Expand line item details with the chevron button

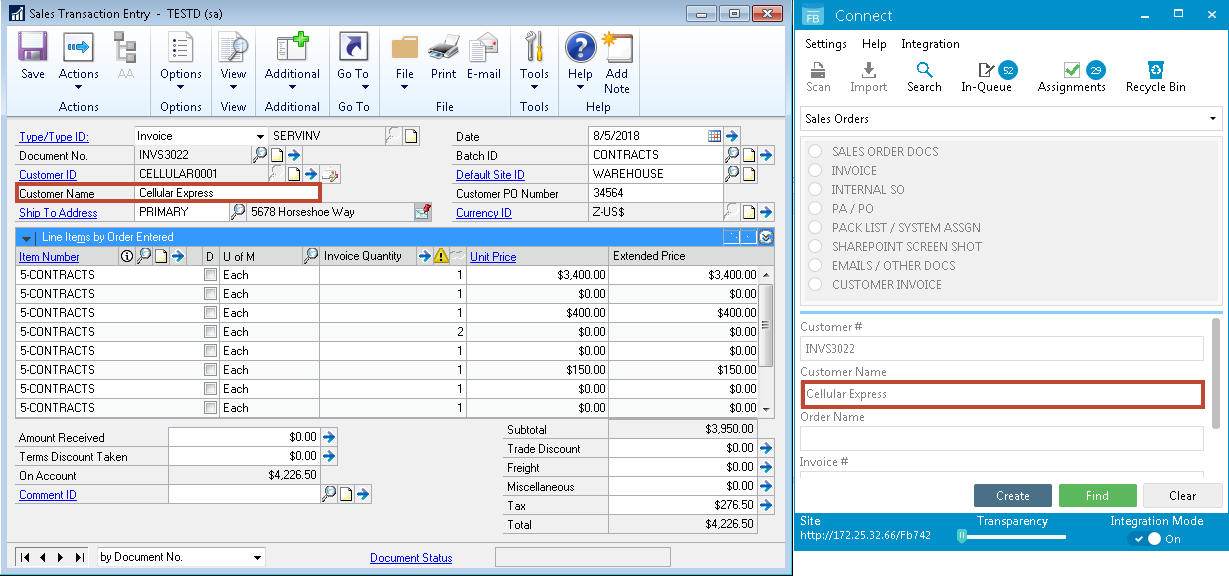(766, 237)
